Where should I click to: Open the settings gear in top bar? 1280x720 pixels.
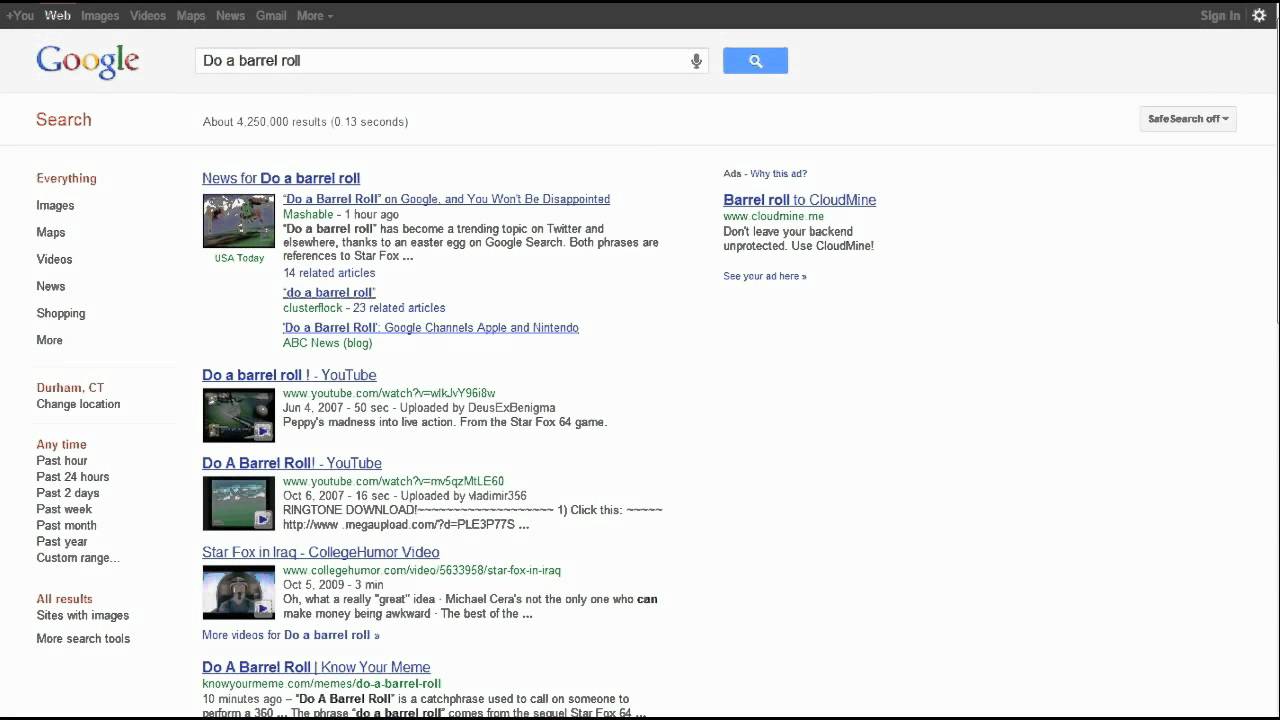[1259, 15]
